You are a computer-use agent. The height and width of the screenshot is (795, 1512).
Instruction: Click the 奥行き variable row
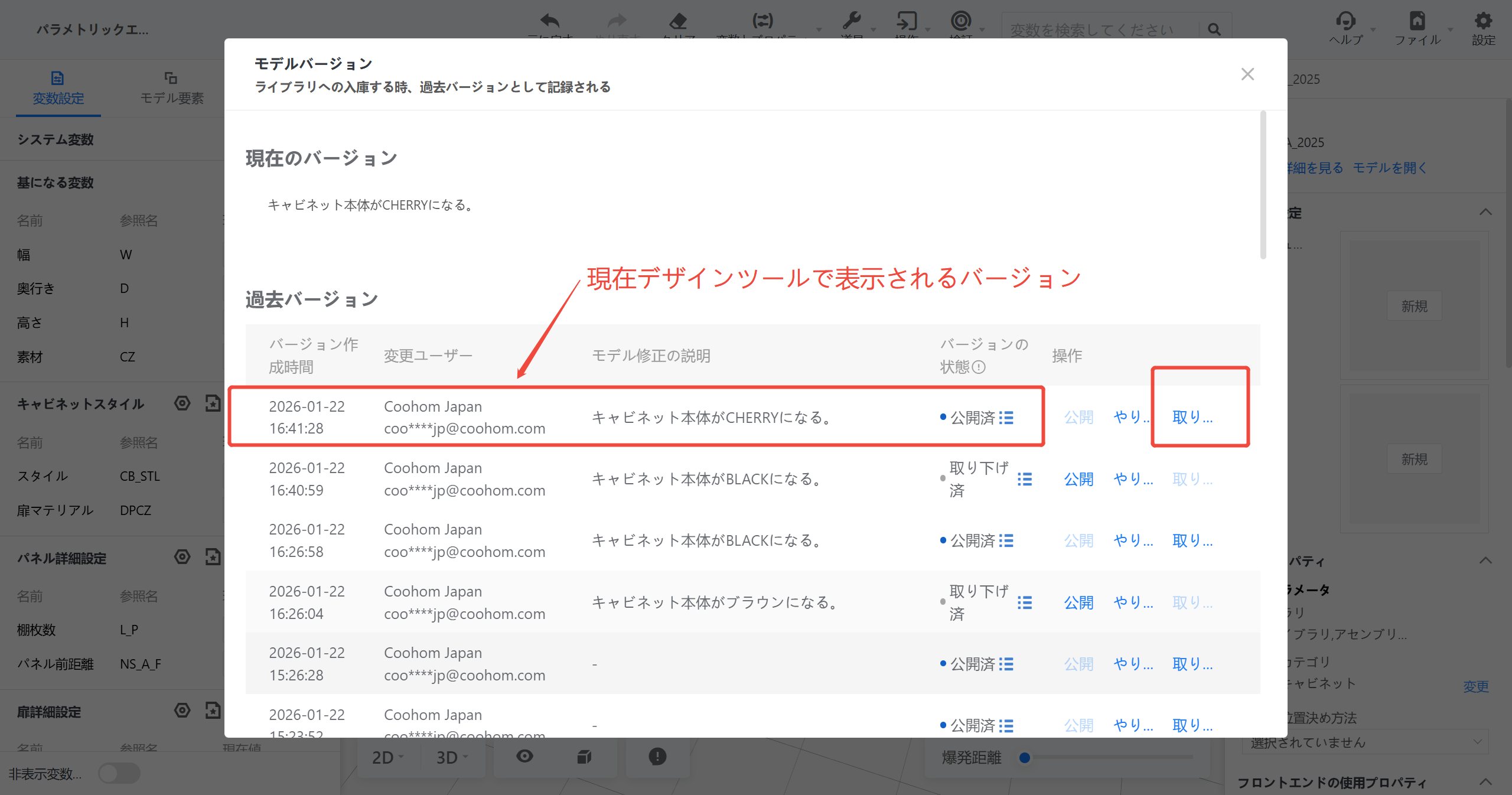coord(112,288)
